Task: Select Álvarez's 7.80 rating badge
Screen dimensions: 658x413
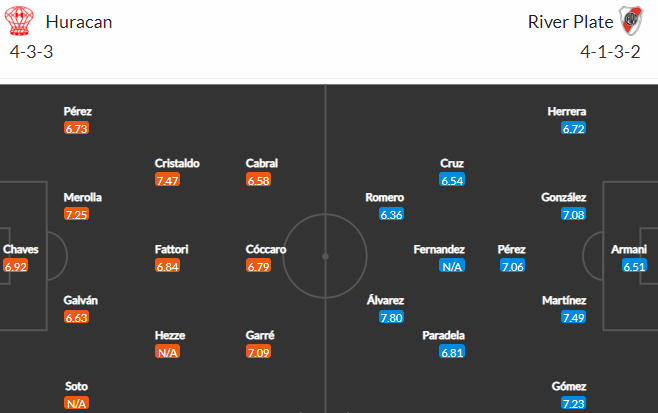Action: [391, 317]
